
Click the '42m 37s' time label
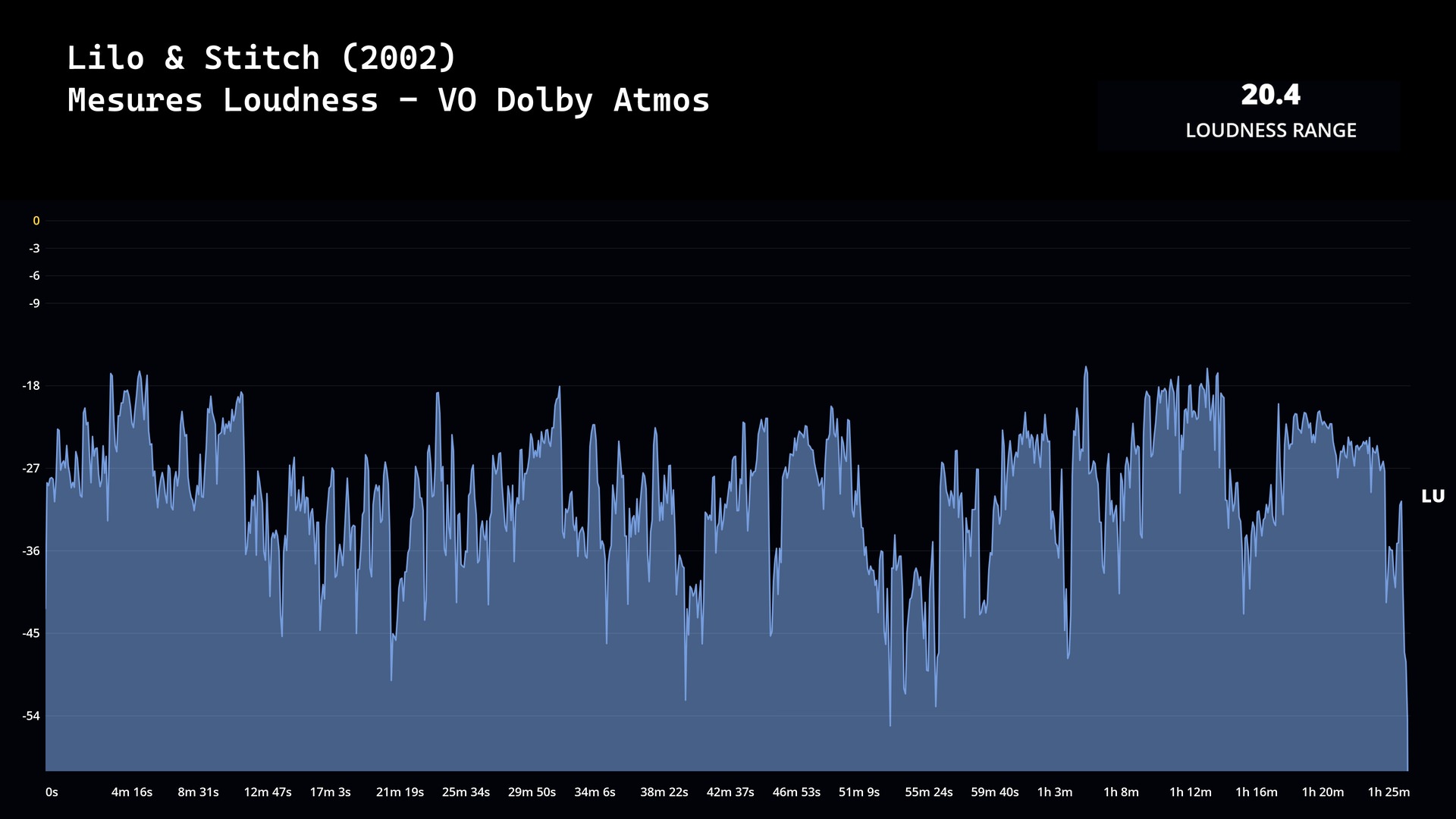tap(730, 792)
